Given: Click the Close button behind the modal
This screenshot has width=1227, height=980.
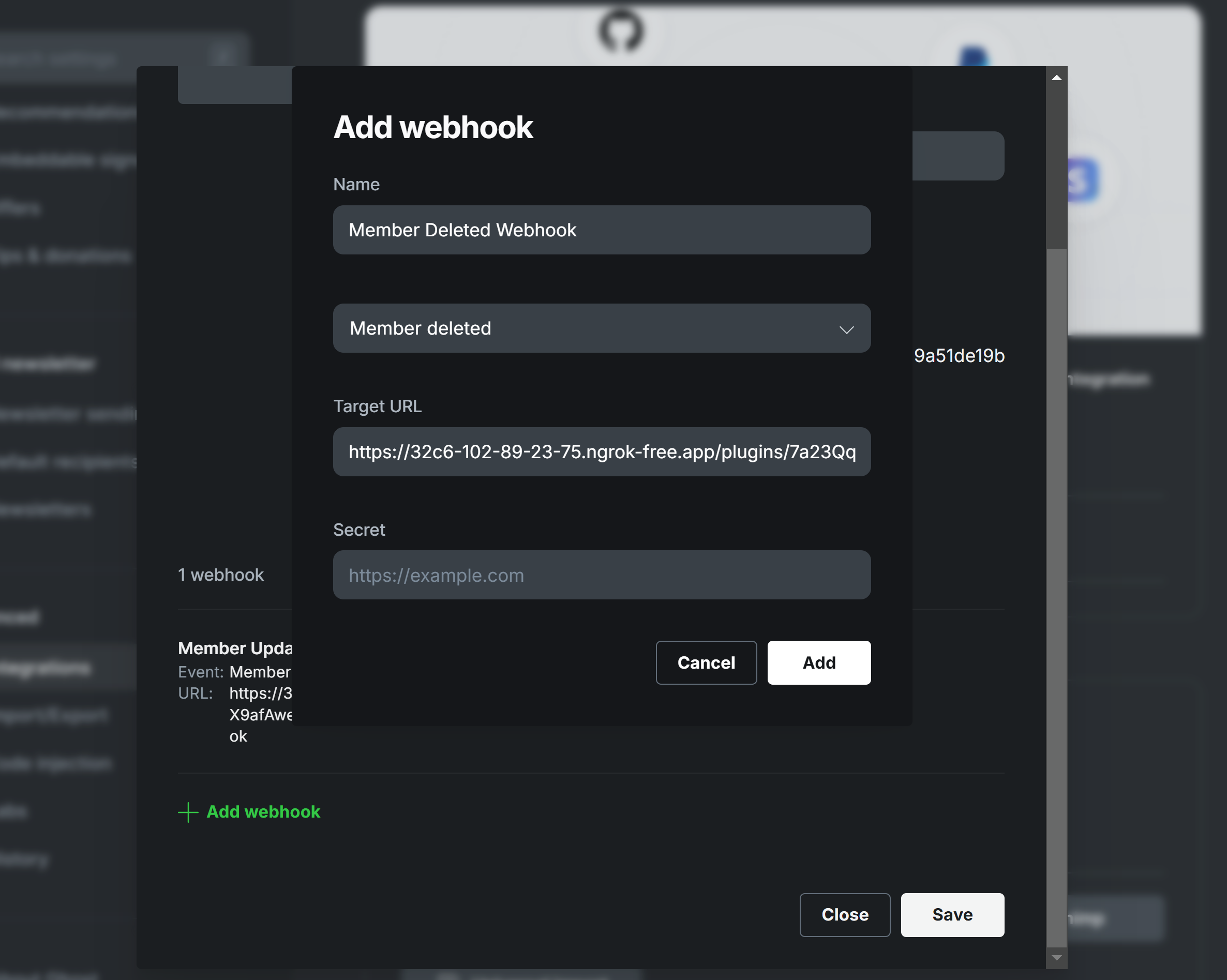Looking at the screenshot, I should pyautogui.click(x=845, y=914).
